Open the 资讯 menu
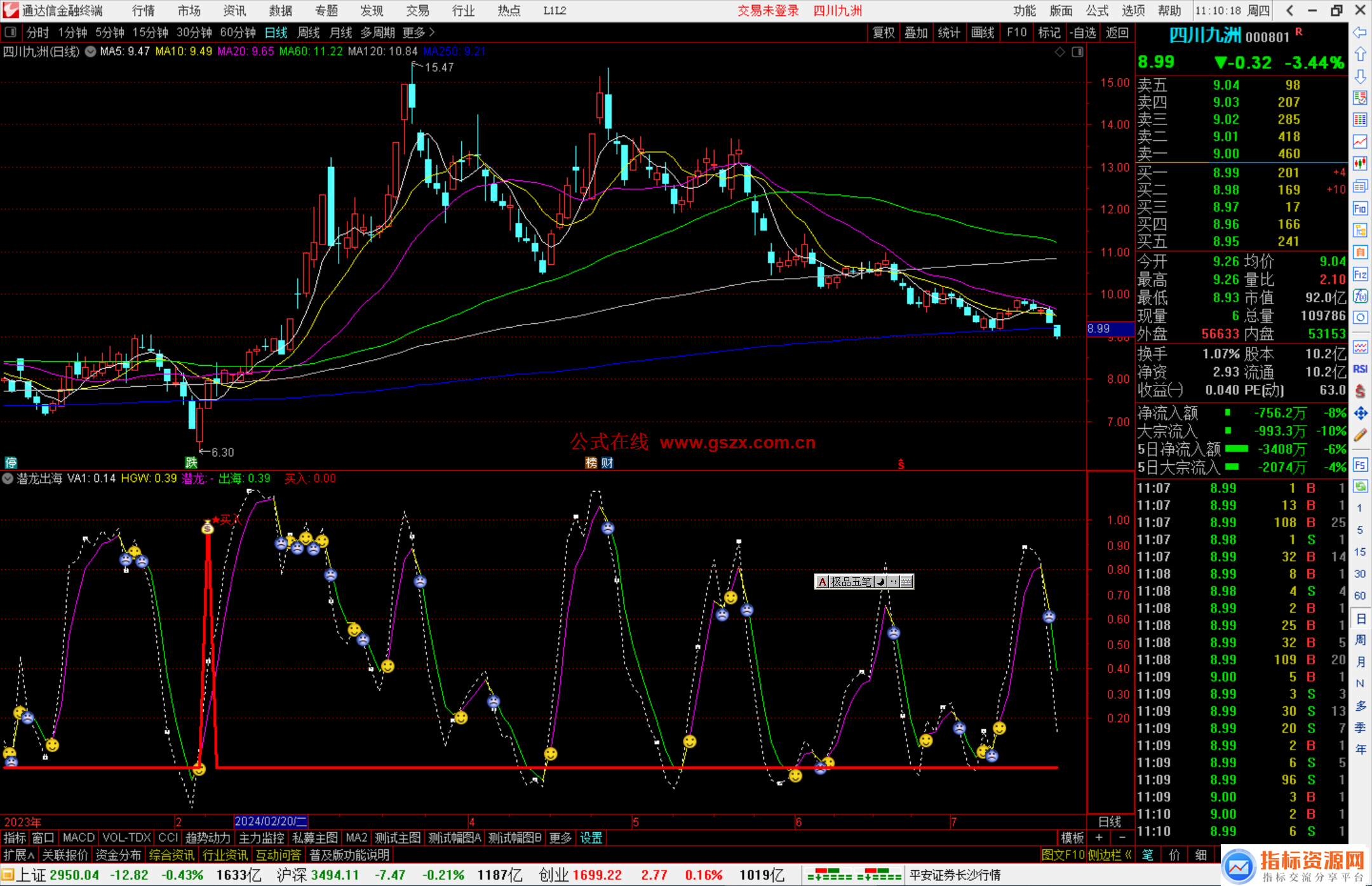Image resolution: width=1372 pixels, height=886 pixels. pyautogui.click(x=234, y=11)
